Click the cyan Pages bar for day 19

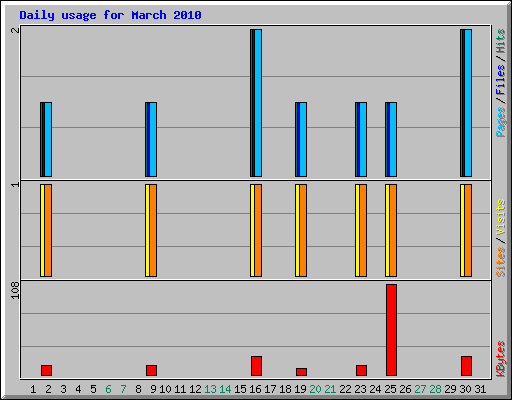303,139
